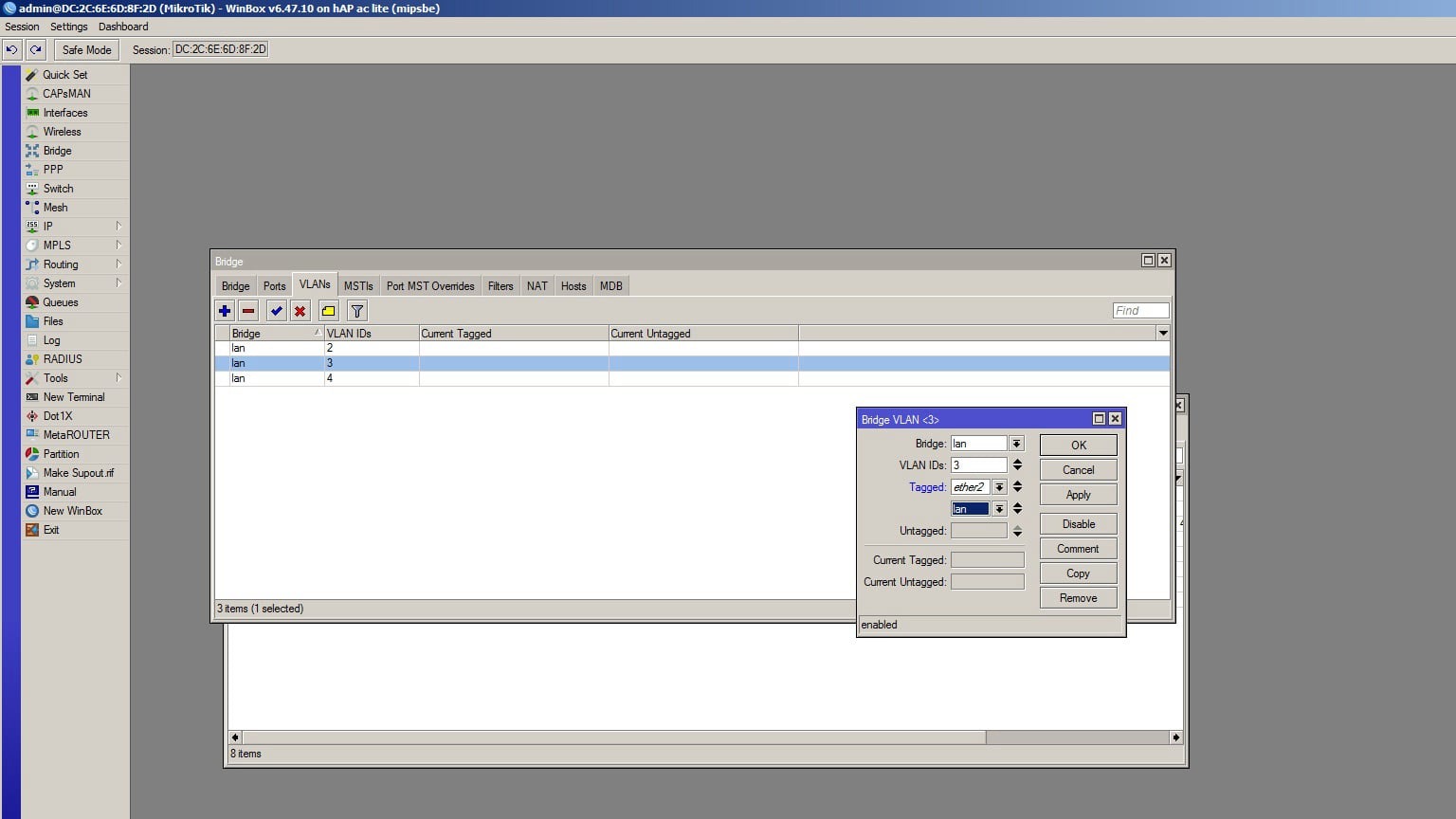The height and width of the screenshot is (819, 1456).
Task: Open Wireless in the sidebar
Action: 62,132
